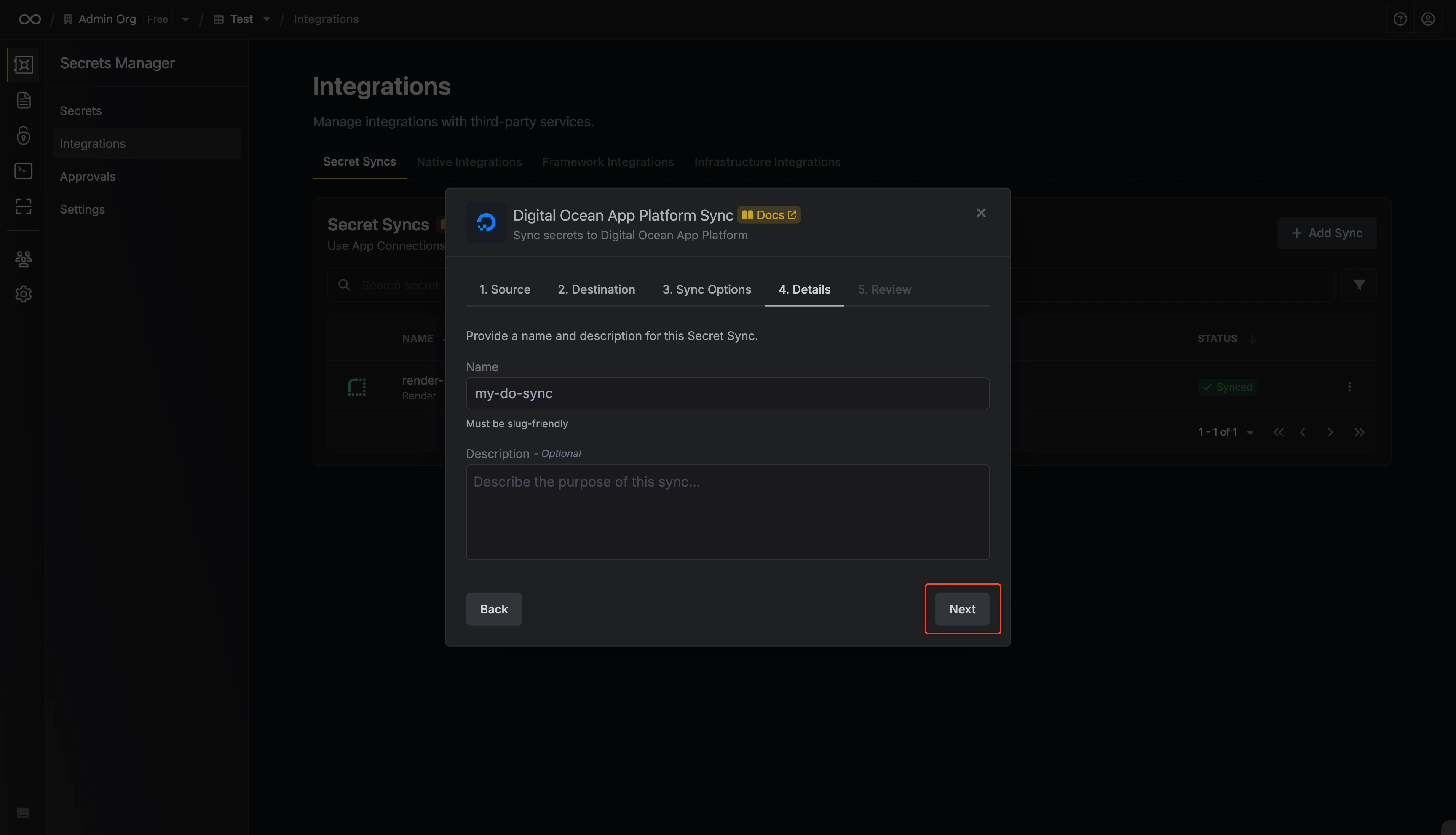Open the Docs link
The image size is (1456, 835).
click(x=768, y=215)
